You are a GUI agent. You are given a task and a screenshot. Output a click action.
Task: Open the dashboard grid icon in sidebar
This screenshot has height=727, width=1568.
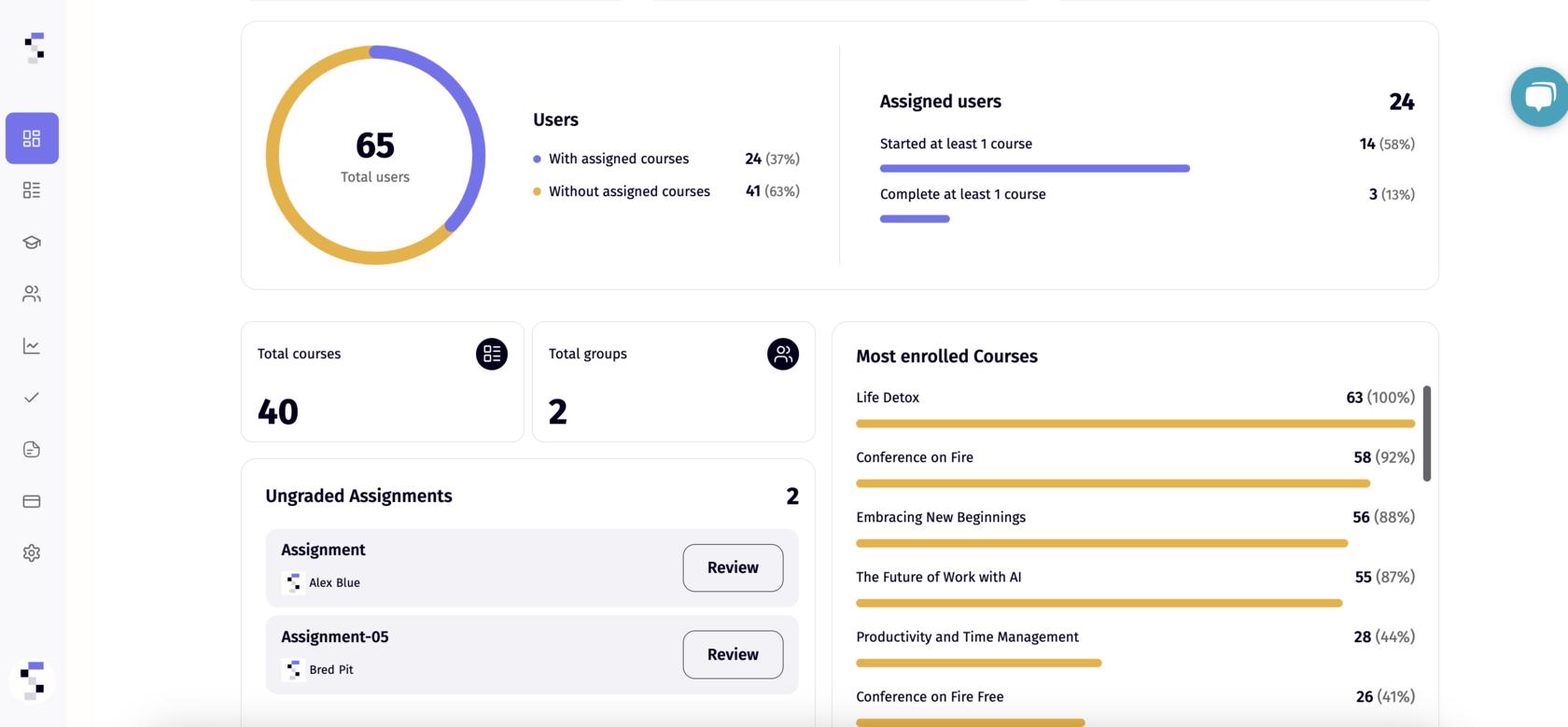coord(32,138)
